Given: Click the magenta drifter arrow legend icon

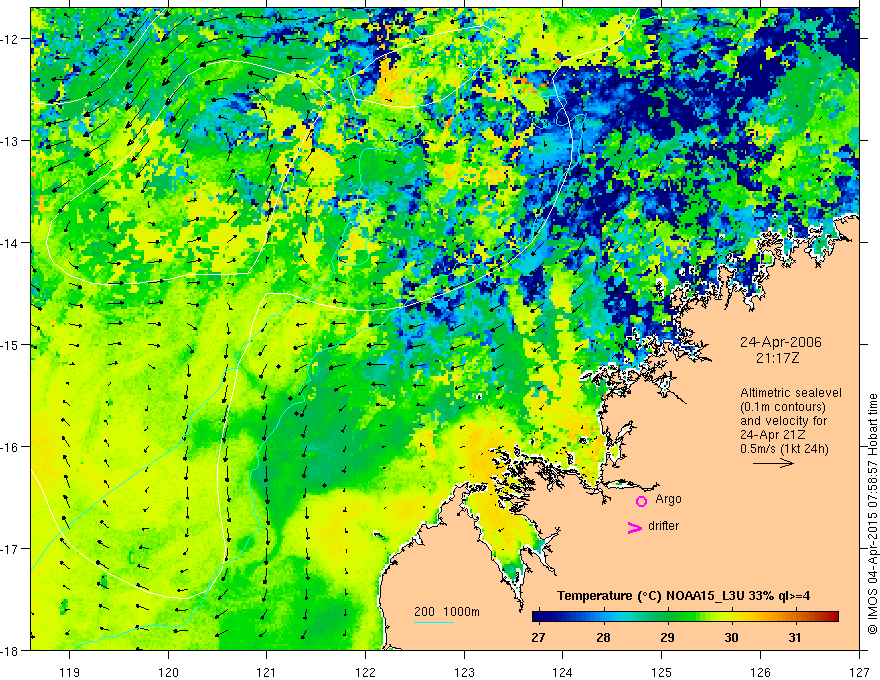Looking at the screenshot, I should (635, 527).
